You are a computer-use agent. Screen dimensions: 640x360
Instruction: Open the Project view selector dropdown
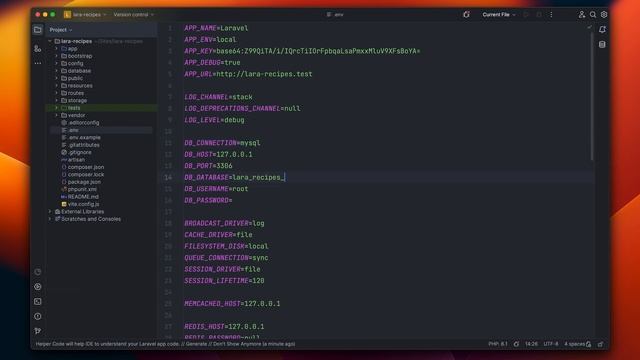click(61, 30)
